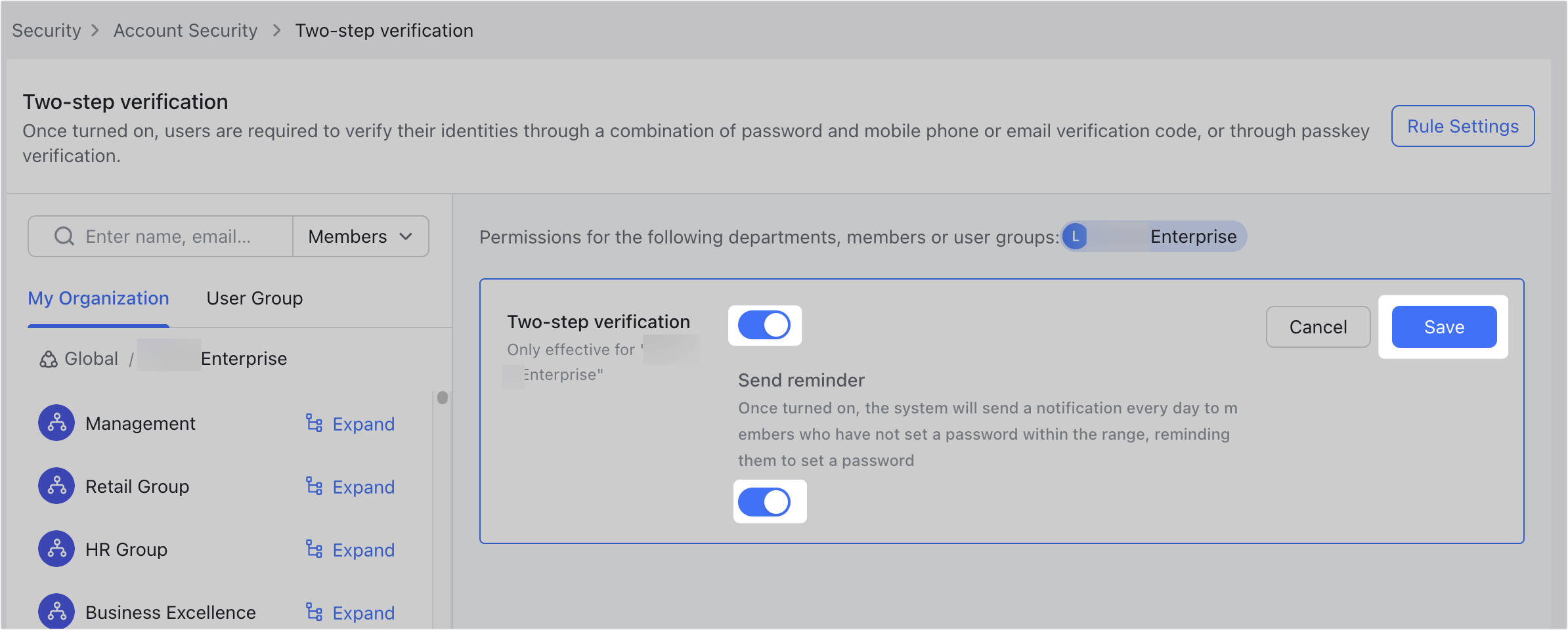Click the tree icon next to Management's Expand
This screenshot has width=1568, height=630.
(314, 423)
